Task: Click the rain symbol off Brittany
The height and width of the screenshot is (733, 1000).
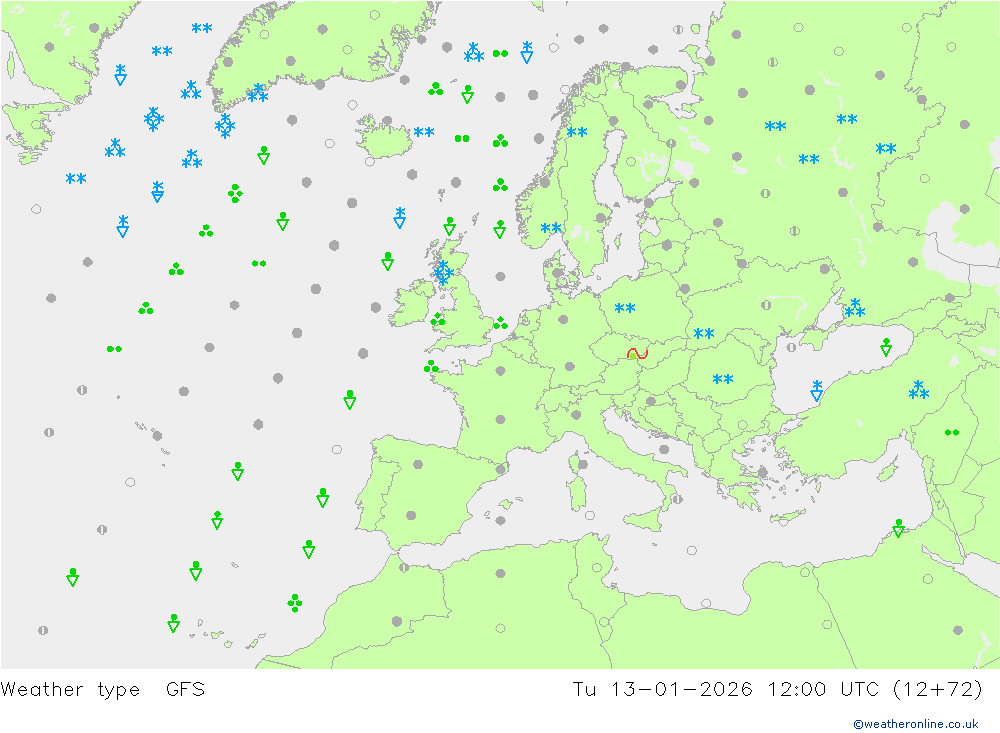Action: 431,366
